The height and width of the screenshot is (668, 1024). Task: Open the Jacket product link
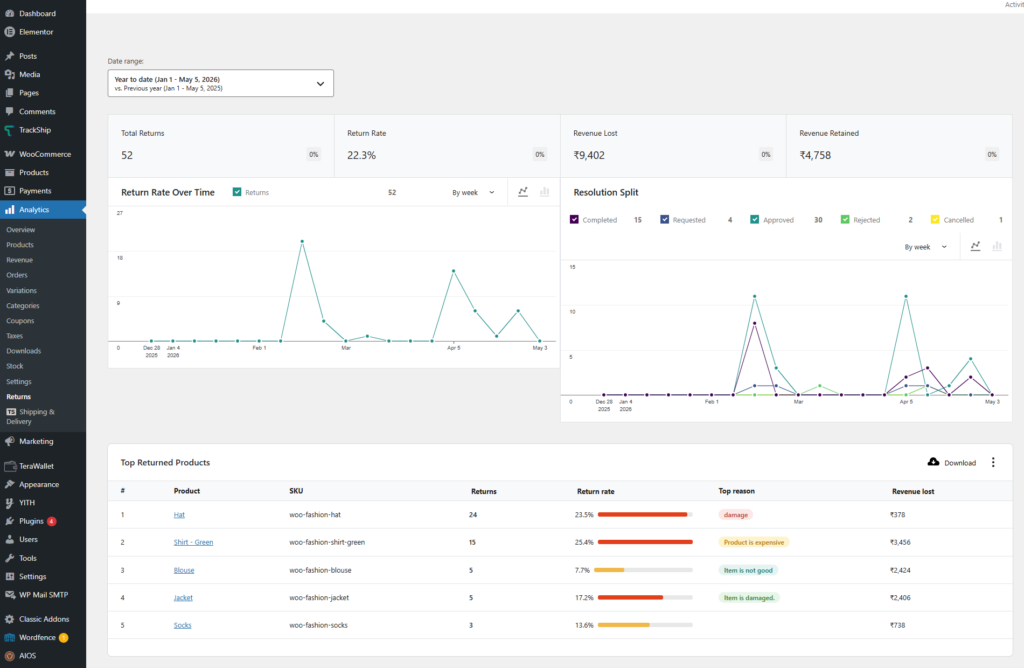(x=183, y=597)
